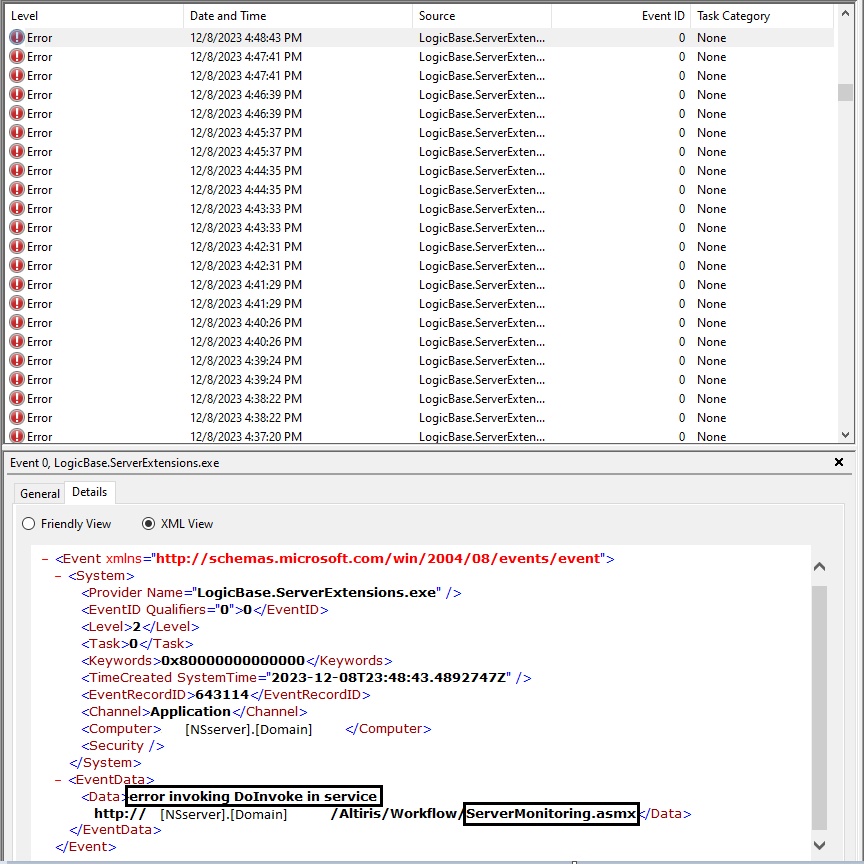Viewport: 864px width, 864px height.
Task: Select the XML View radio button
Action: click(x=149, y=524)
